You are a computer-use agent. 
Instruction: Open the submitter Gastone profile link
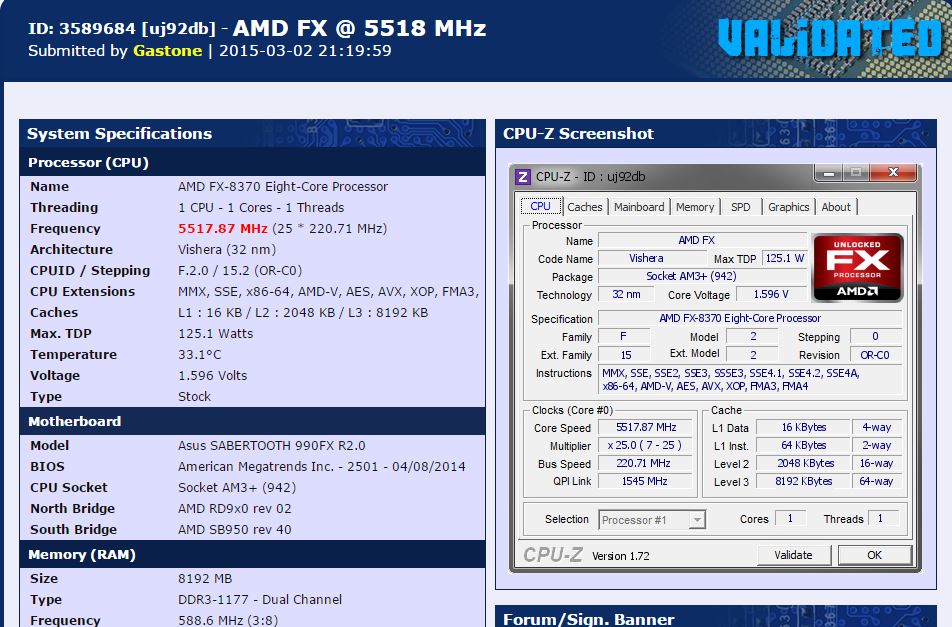tap(168, 50)
